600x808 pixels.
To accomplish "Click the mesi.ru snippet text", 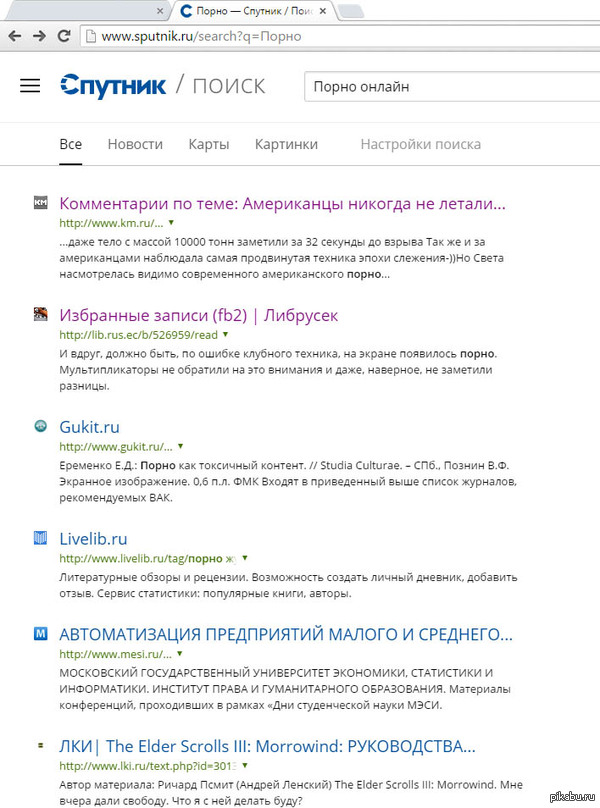I will (285, 688).
